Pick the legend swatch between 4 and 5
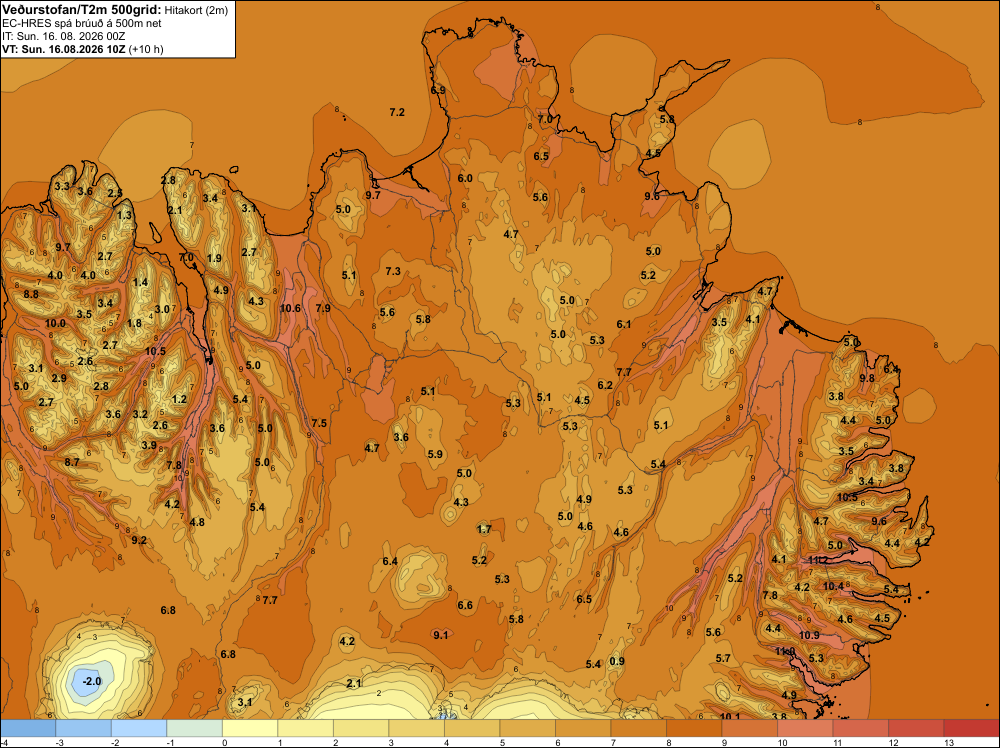1000x748 pixels. [x=472, y=728]
